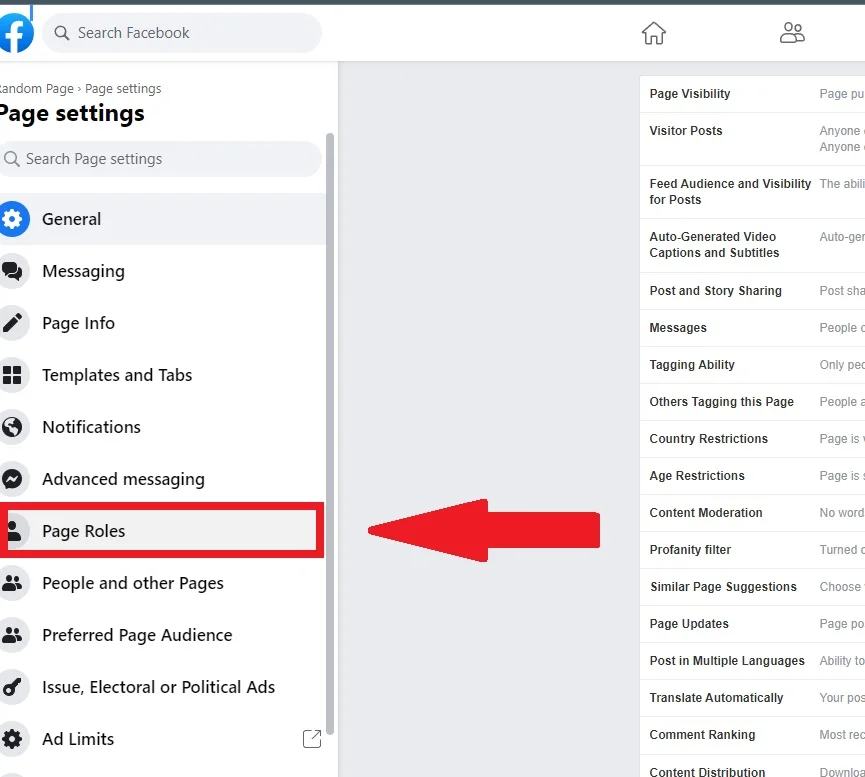This screenshot has height=777, width=865.
Task: Open Issue, Electoral or Political Ads
Action: coord(163,687)
